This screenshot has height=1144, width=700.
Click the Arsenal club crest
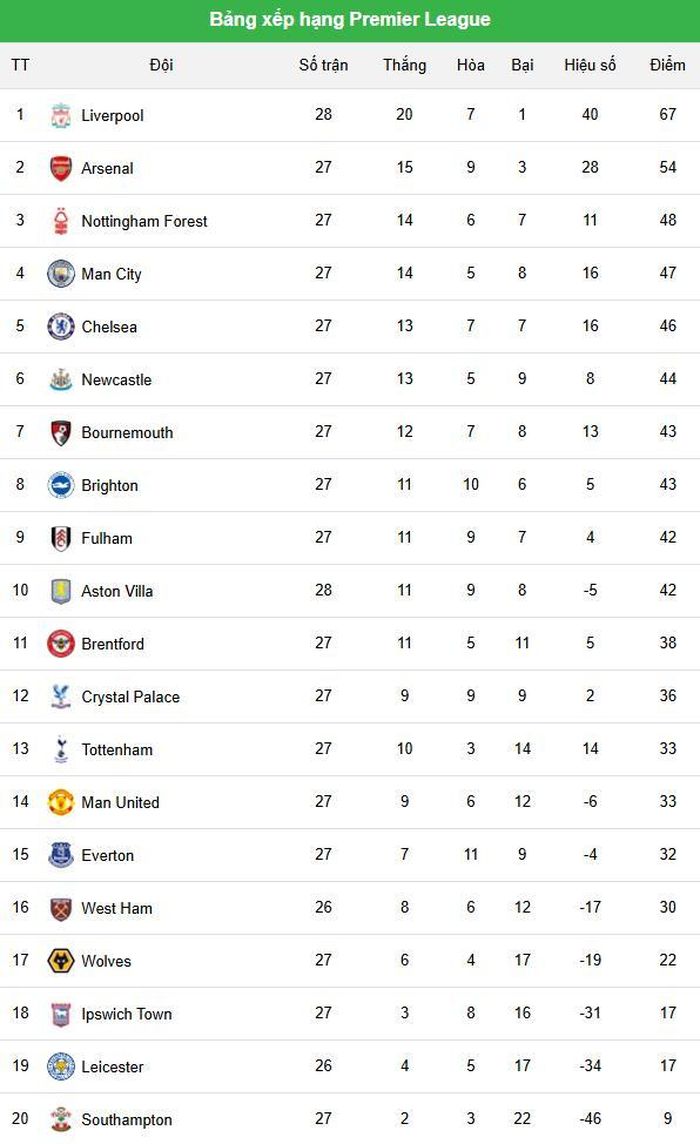point(61,168)
